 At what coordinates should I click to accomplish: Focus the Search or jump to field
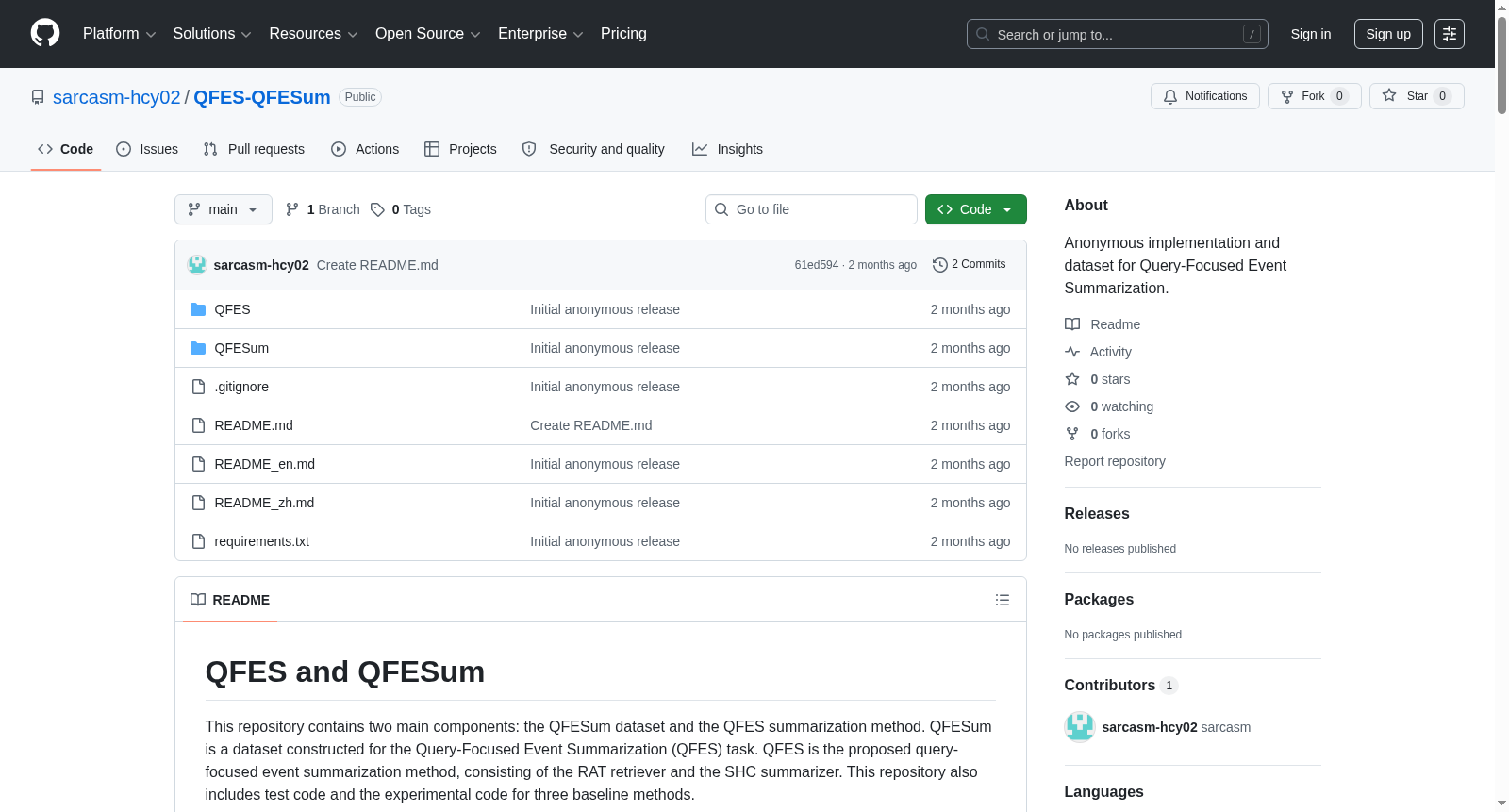[1118, 34]
